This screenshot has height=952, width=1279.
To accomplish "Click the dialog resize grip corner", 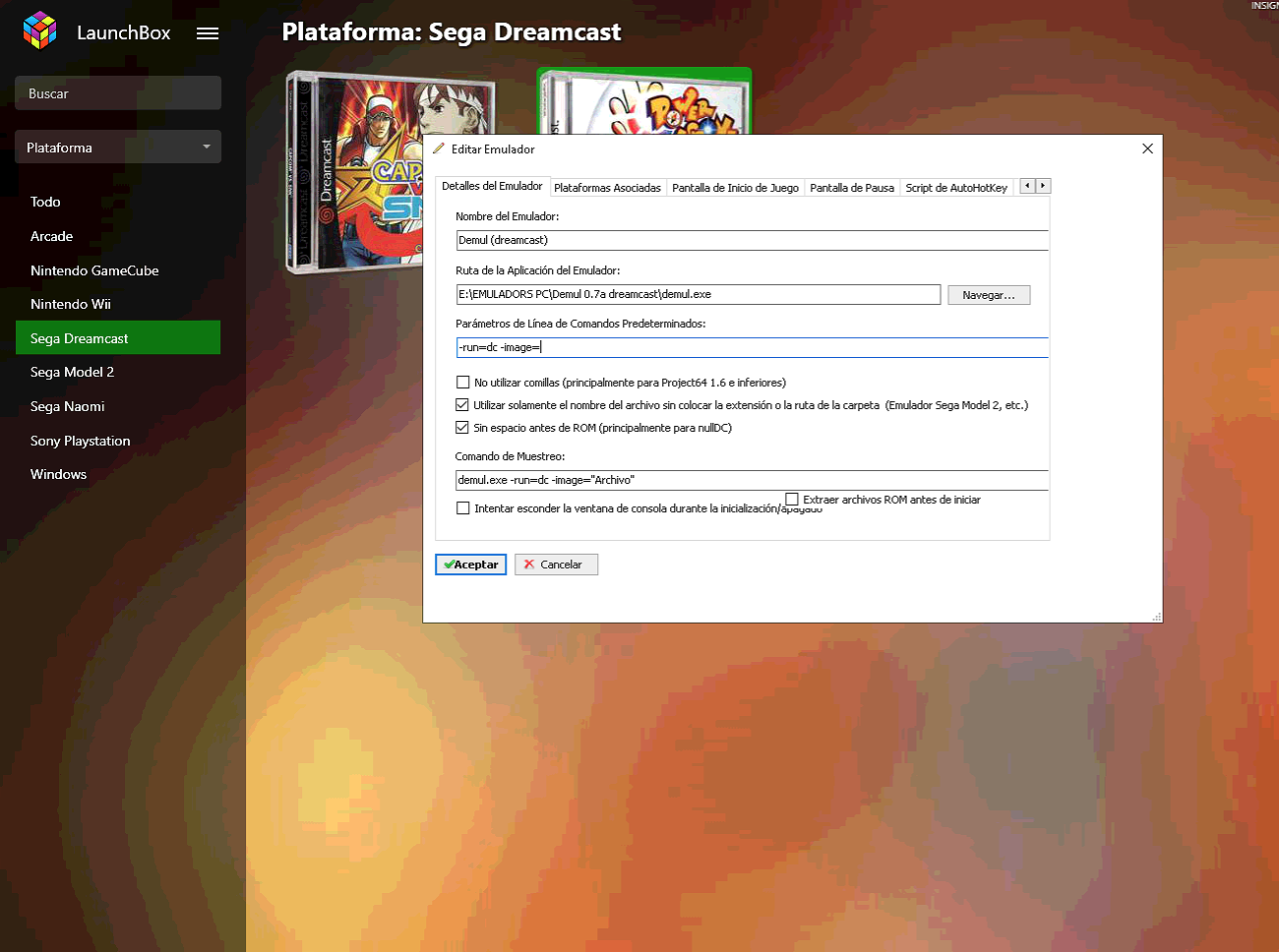I will (x=1156, y=617).
